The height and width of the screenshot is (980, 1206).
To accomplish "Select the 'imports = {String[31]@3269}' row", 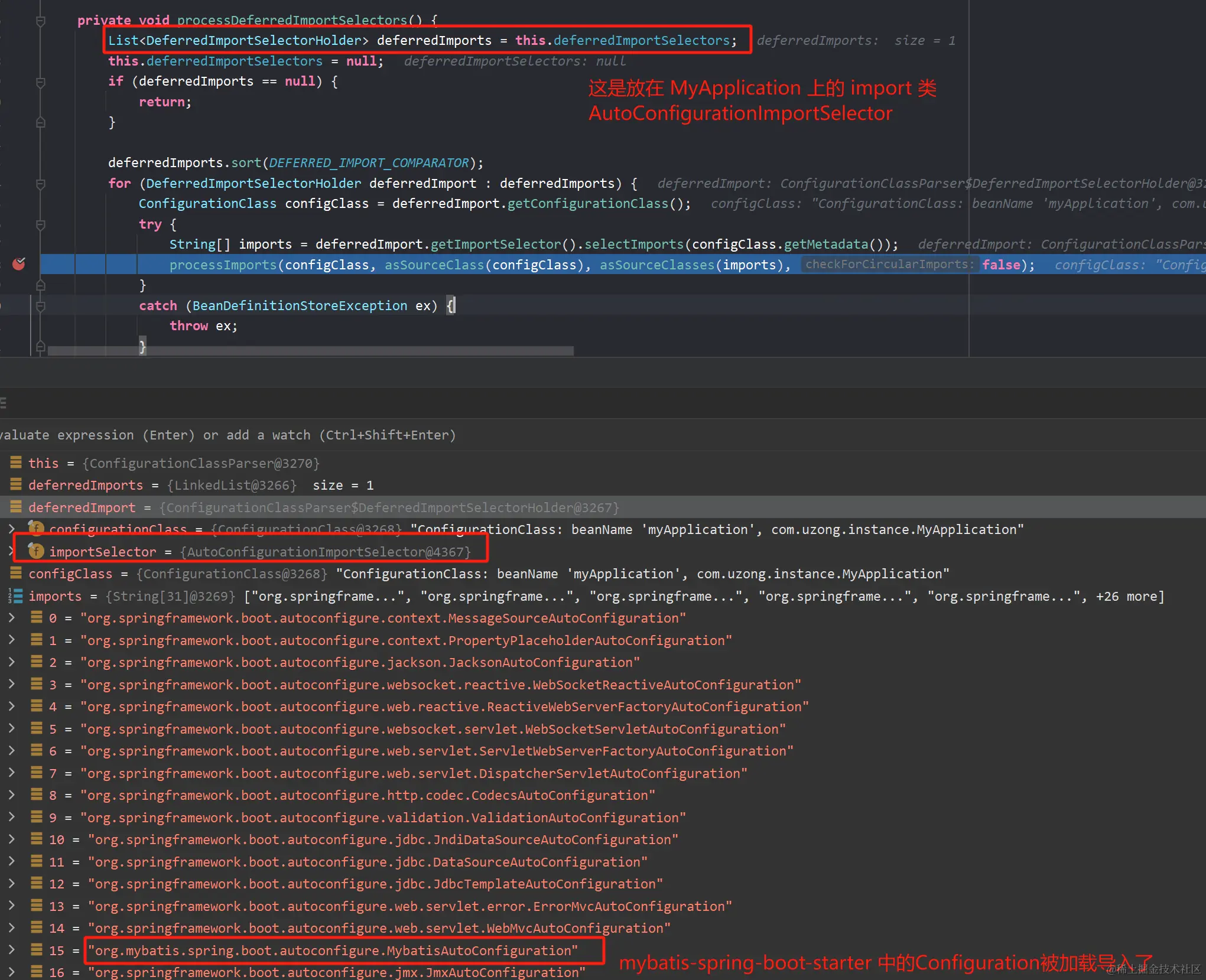I will 603,596.
